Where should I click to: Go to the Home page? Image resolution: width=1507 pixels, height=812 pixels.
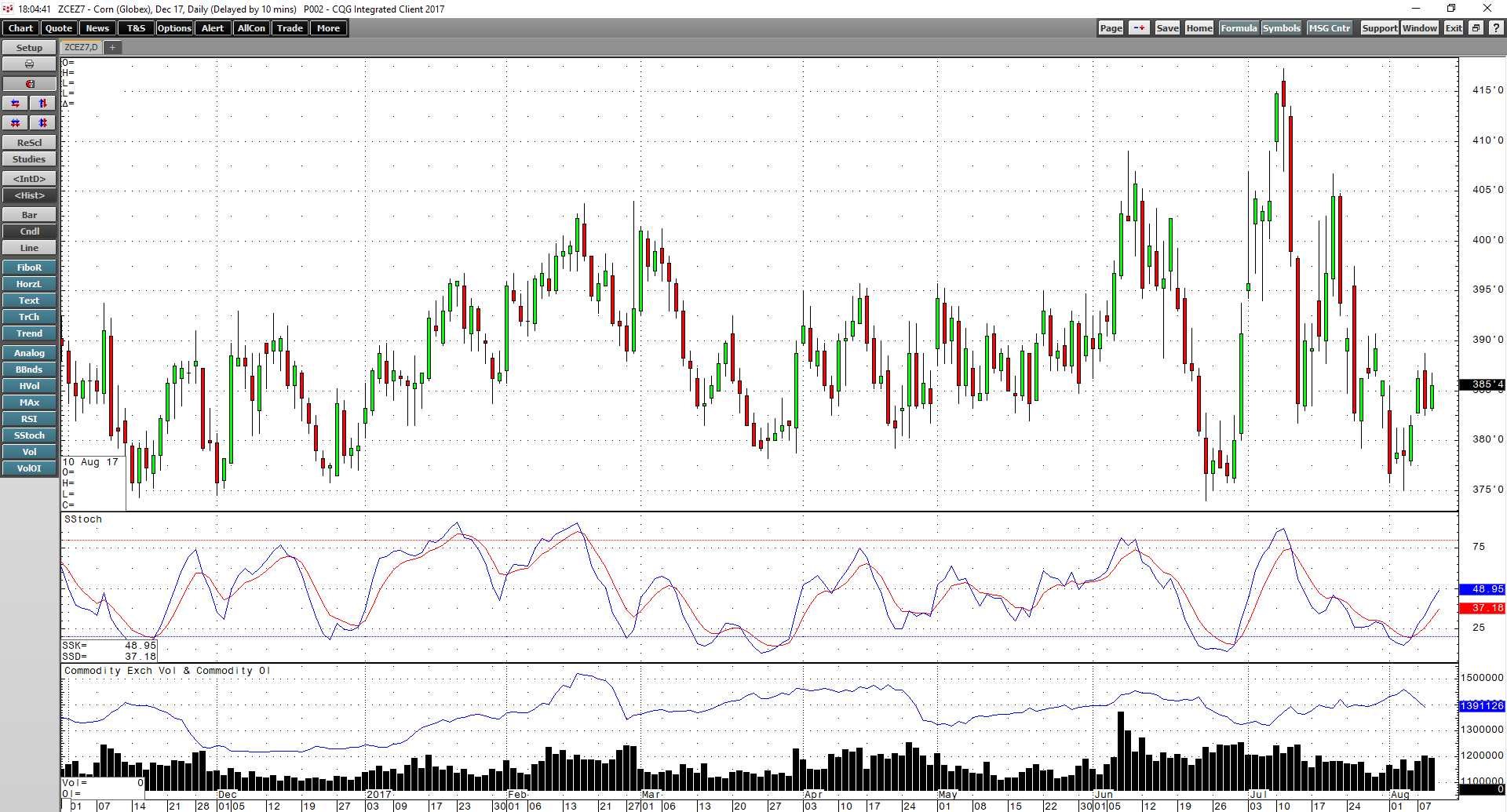1199,28
